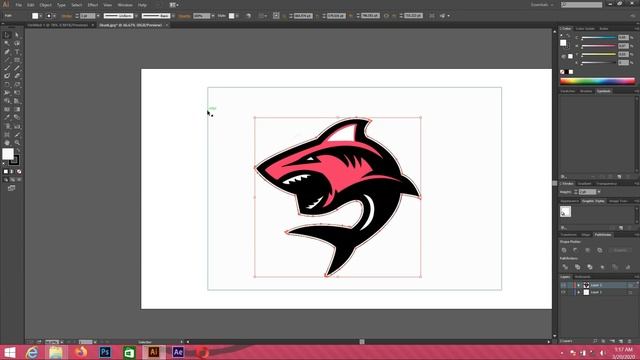Open the variable width profile dropdown
The width and height of the screenshot is (640, 360).
point(136,16)
